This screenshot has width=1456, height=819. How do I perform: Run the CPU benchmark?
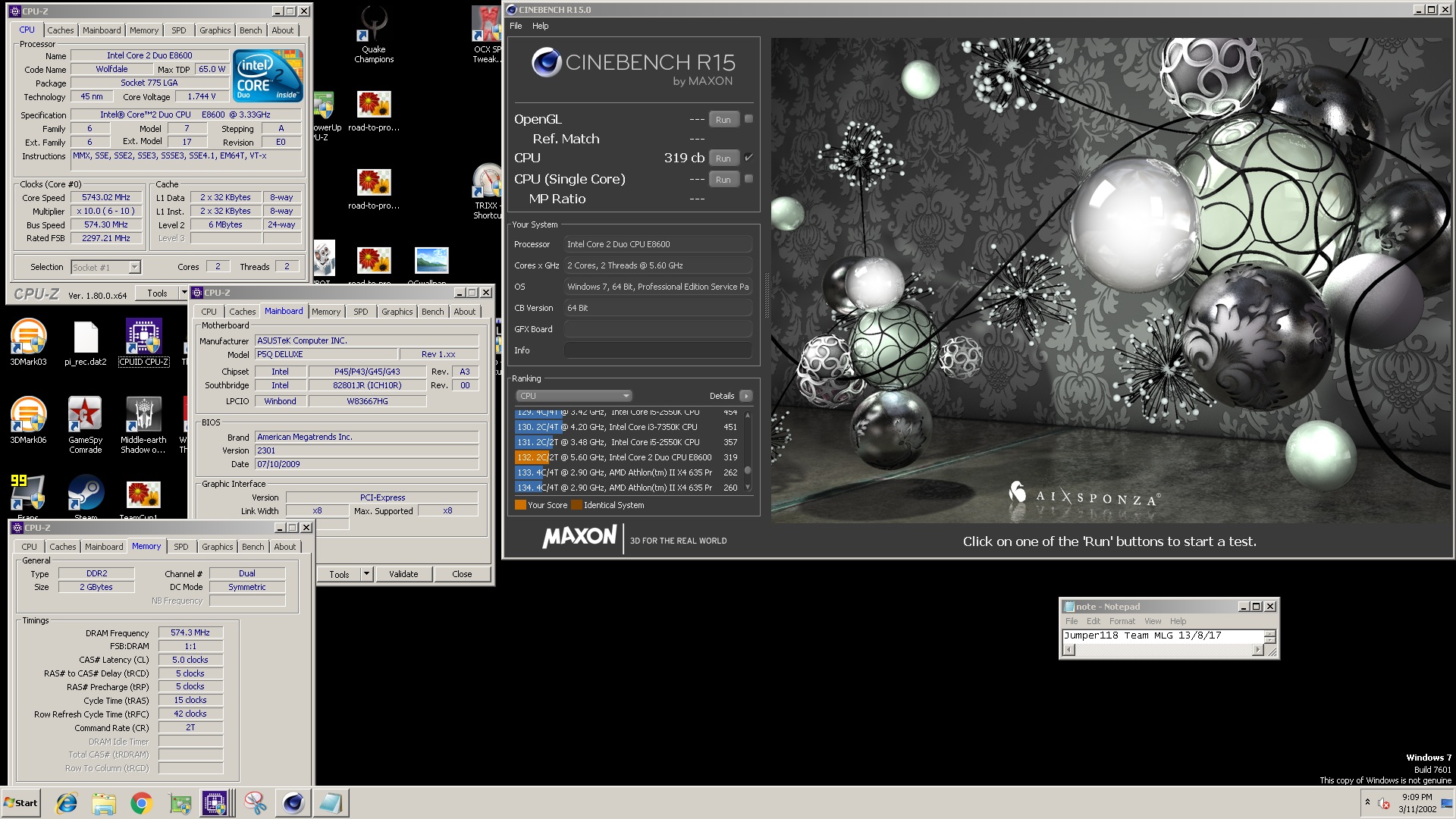[723, 158]
